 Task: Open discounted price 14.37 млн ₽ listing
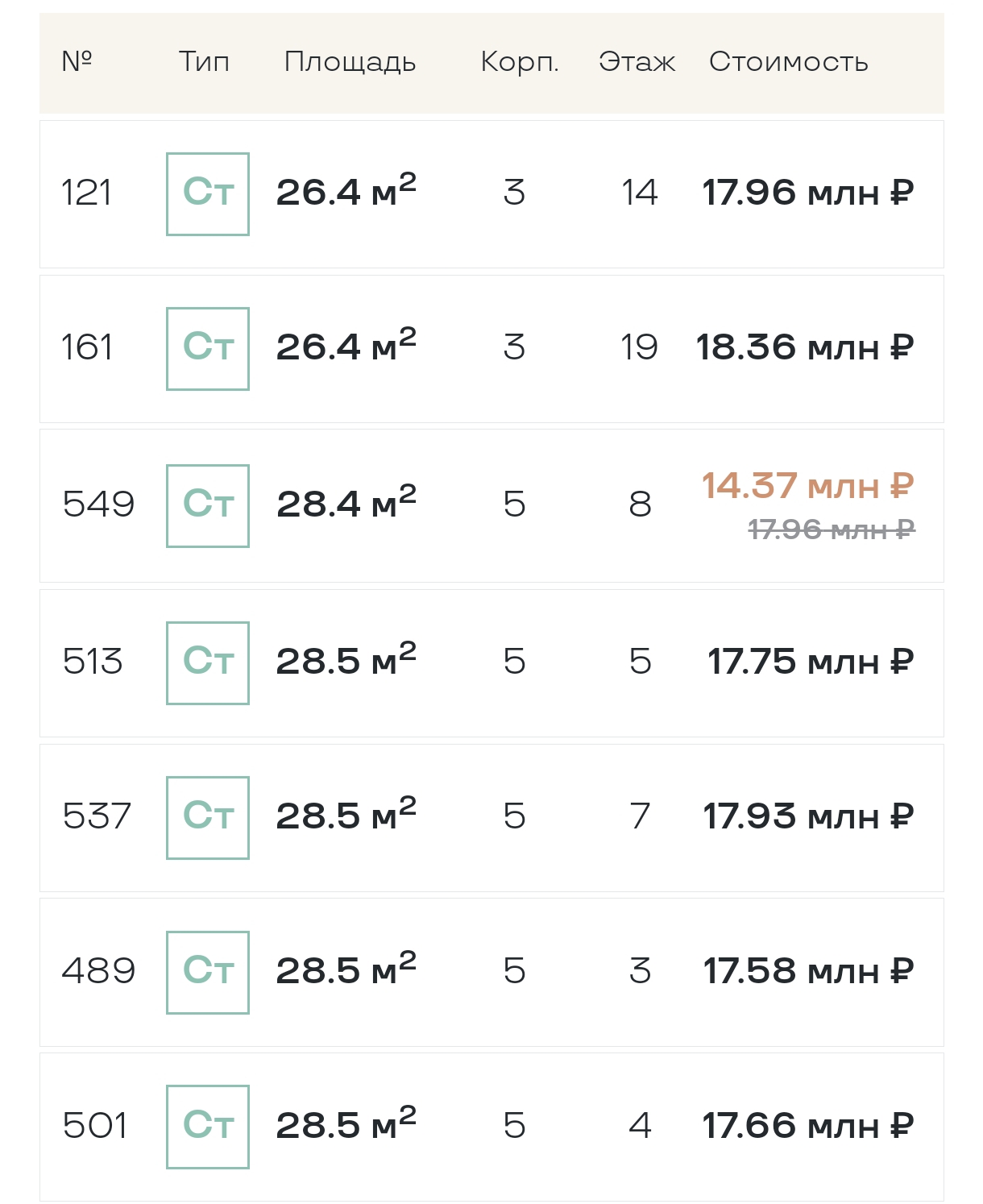point(808,486)
